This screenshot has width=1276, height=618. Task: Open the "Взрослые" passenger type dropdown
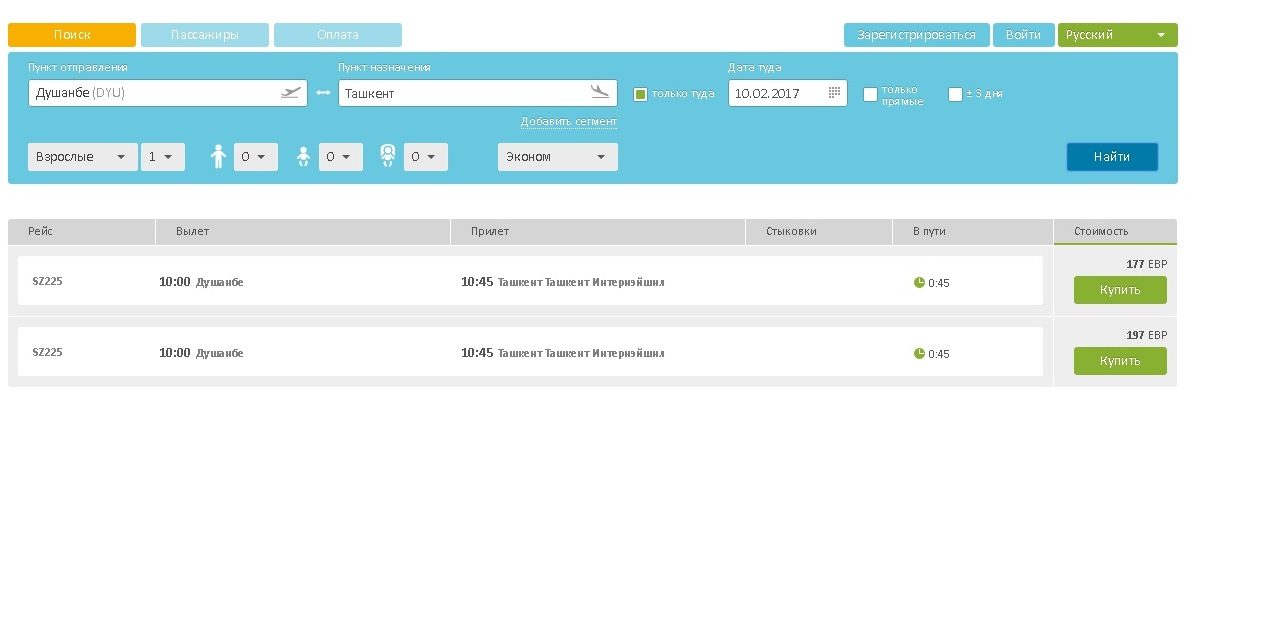(x=82, y=157)
